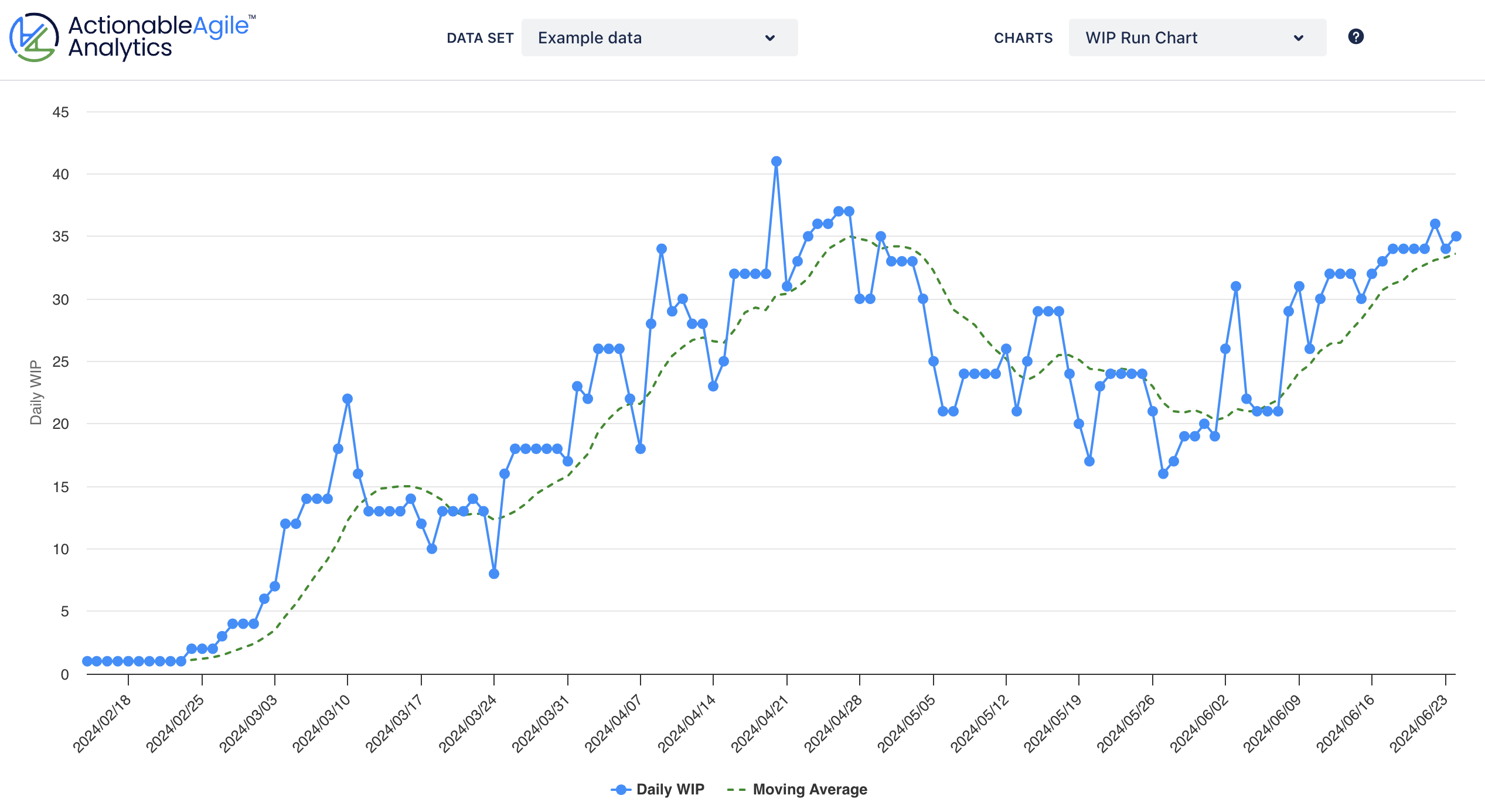
Task: Open the help question mark icon
Action: [x=1357, y=37]
